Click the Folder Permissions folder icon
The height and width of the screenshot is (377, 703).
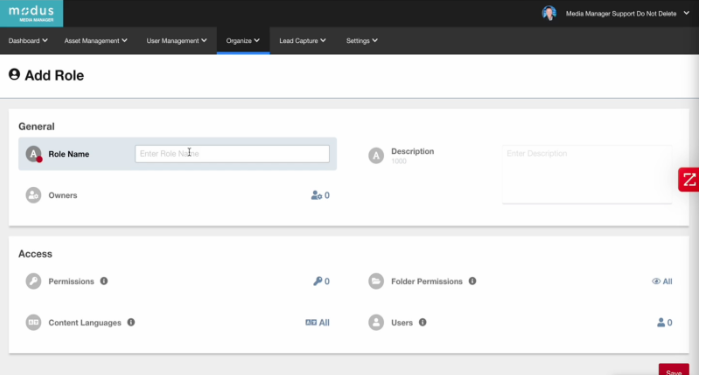(x=376, y=281)
